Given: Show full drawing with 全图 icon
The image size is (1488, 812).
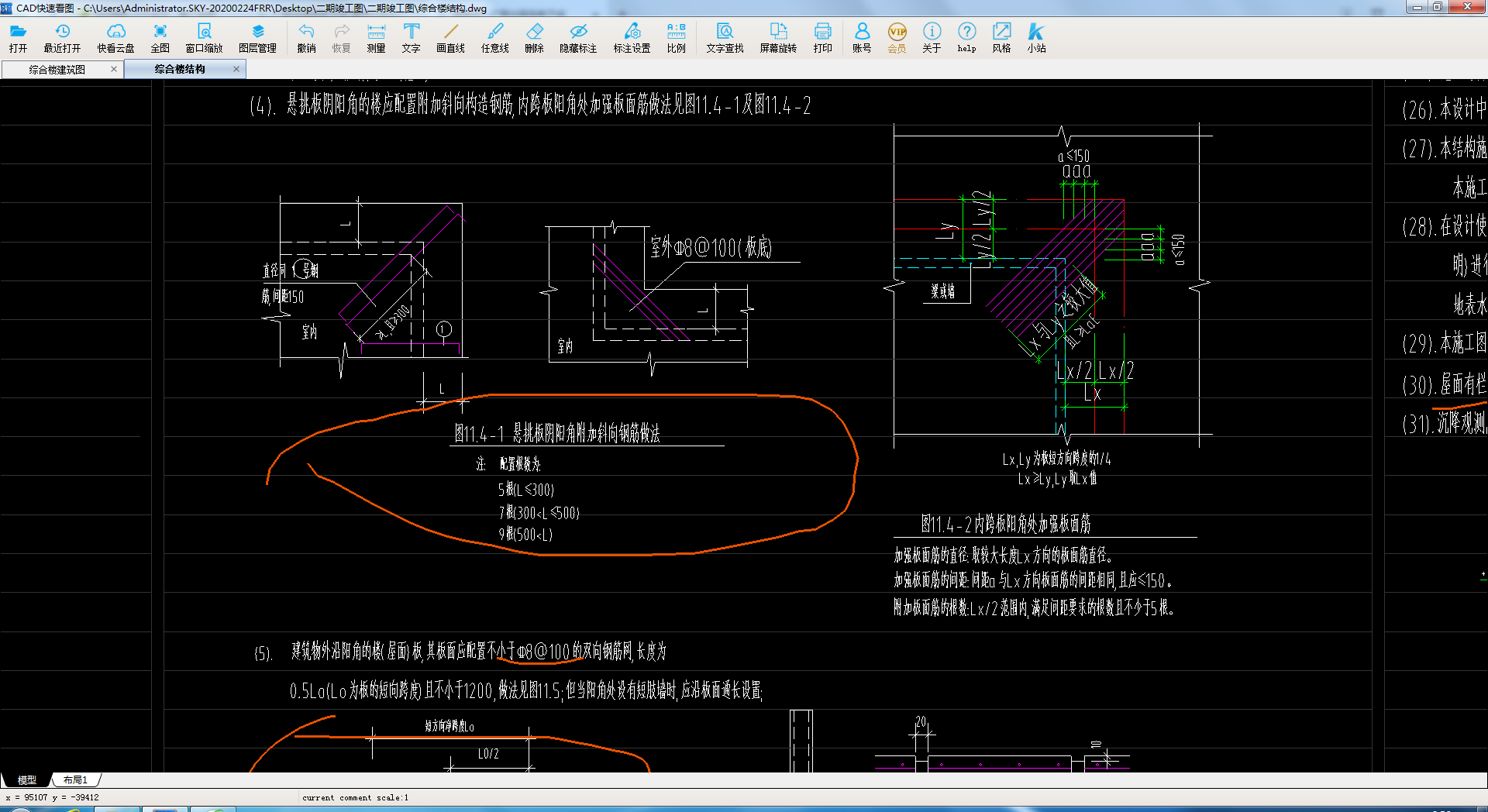Looking at the screenshot, I should (x=160, y=37).
